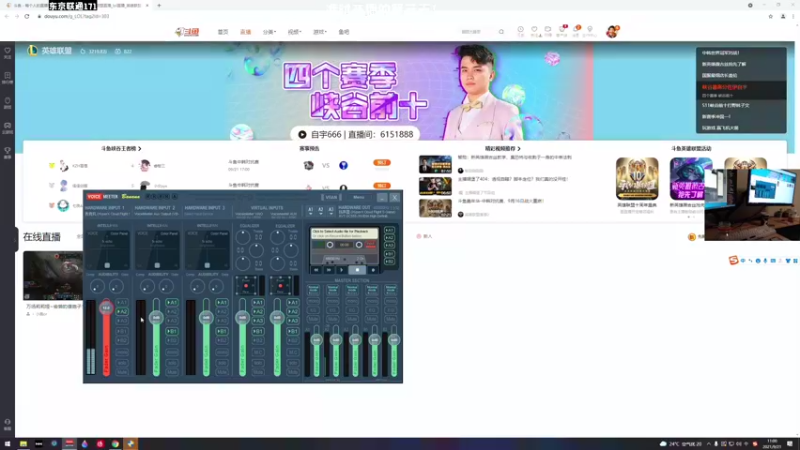Screen dimensions: 800x450
Task: Click the history clock icon in Douyu header
Action: click(520, 30)
